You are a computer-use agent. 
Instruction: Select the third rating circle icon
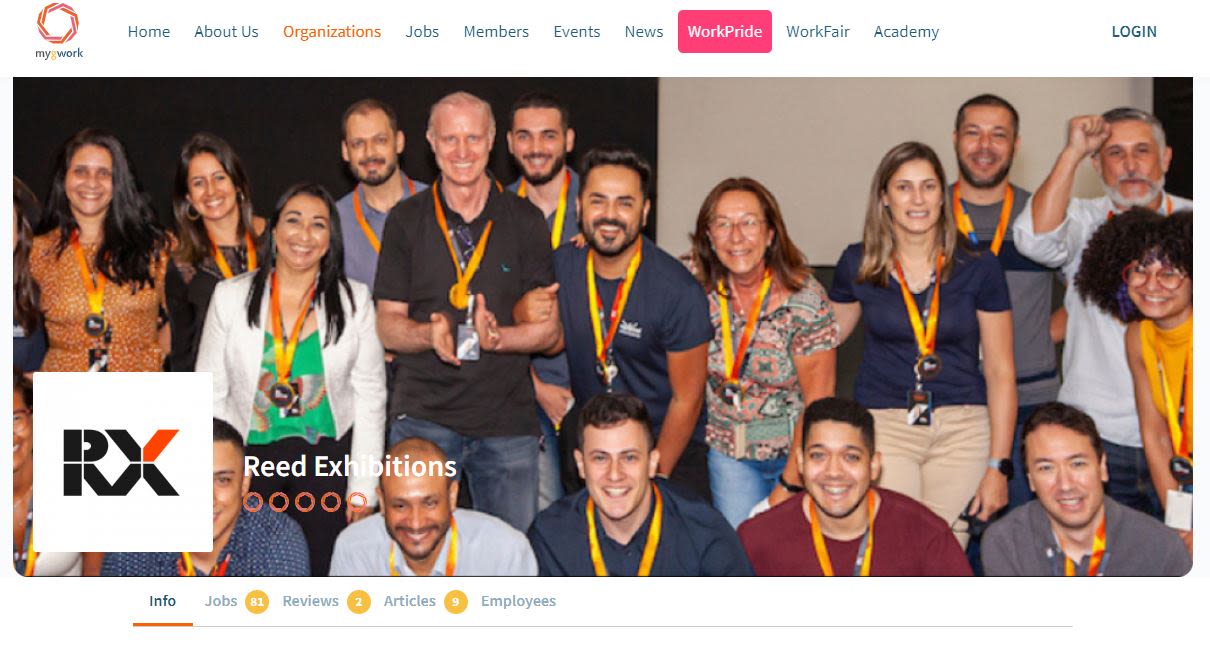[x=305, y=502]
